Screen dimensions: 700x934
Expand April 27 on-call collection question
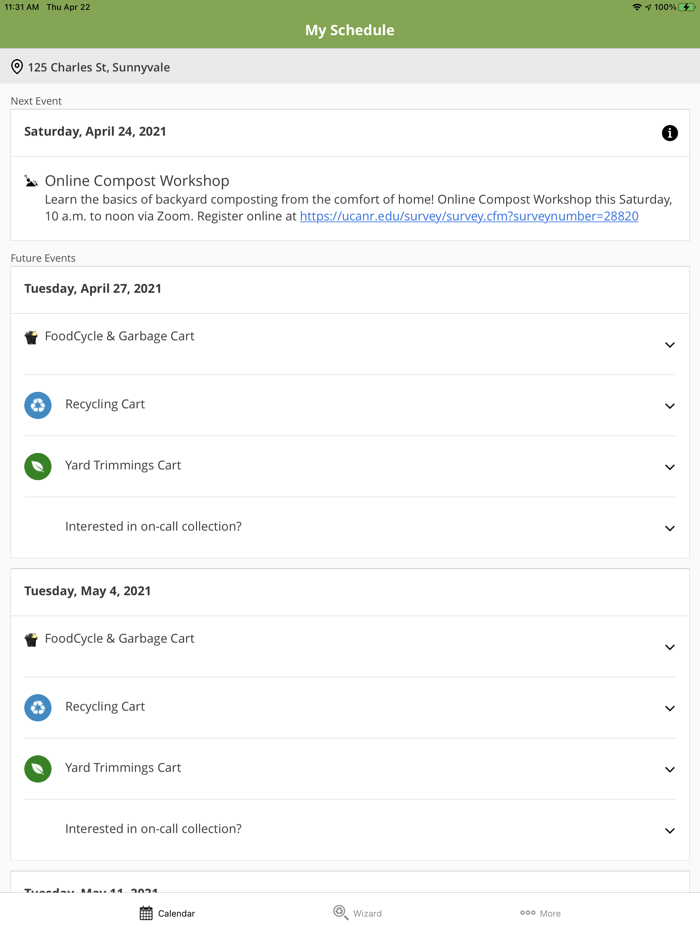click(x=670, y=528)
